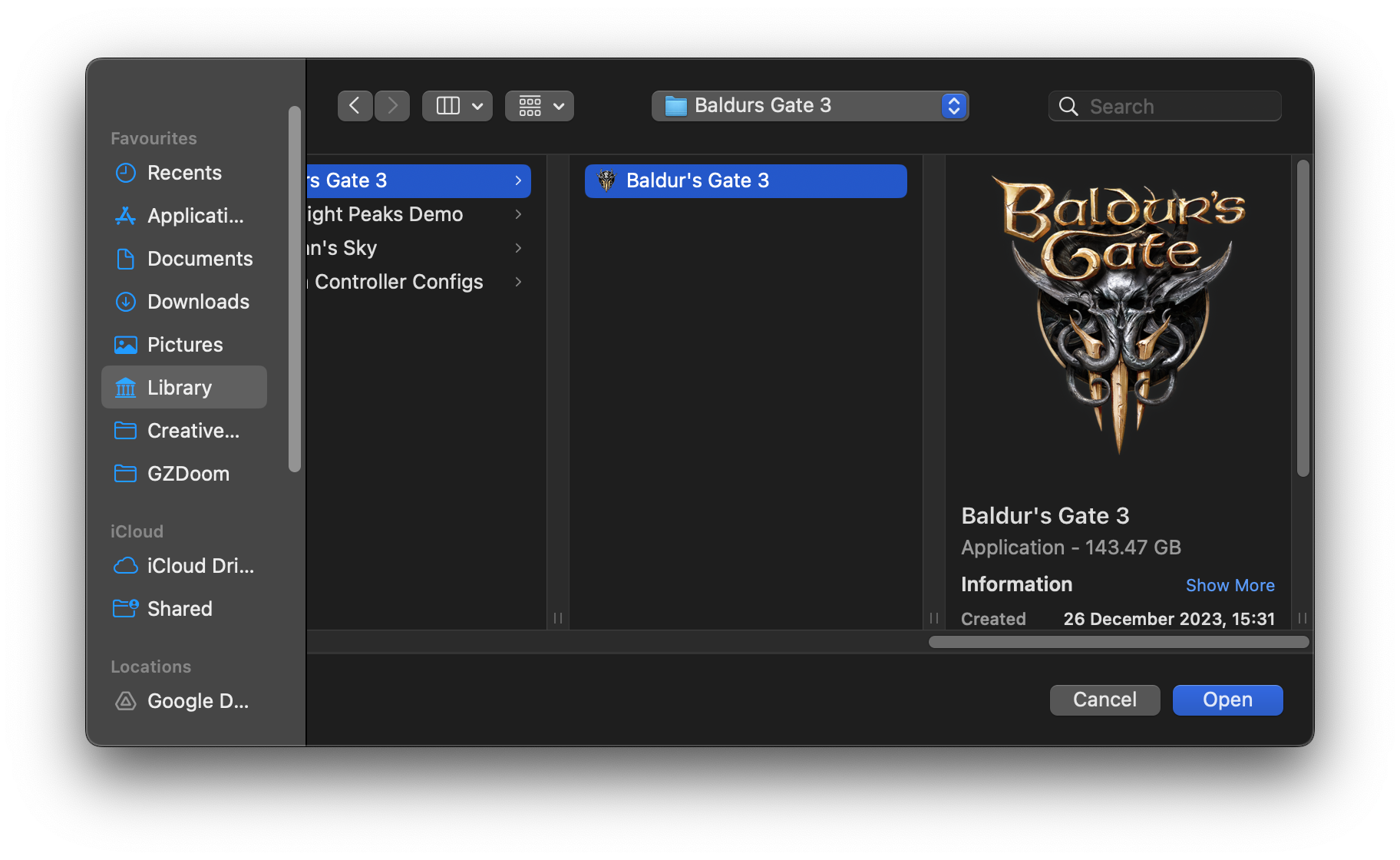This screenshot has width=1400, height=860.
Task: Click the Cancel button
Action: click(x=1104, y=700)
